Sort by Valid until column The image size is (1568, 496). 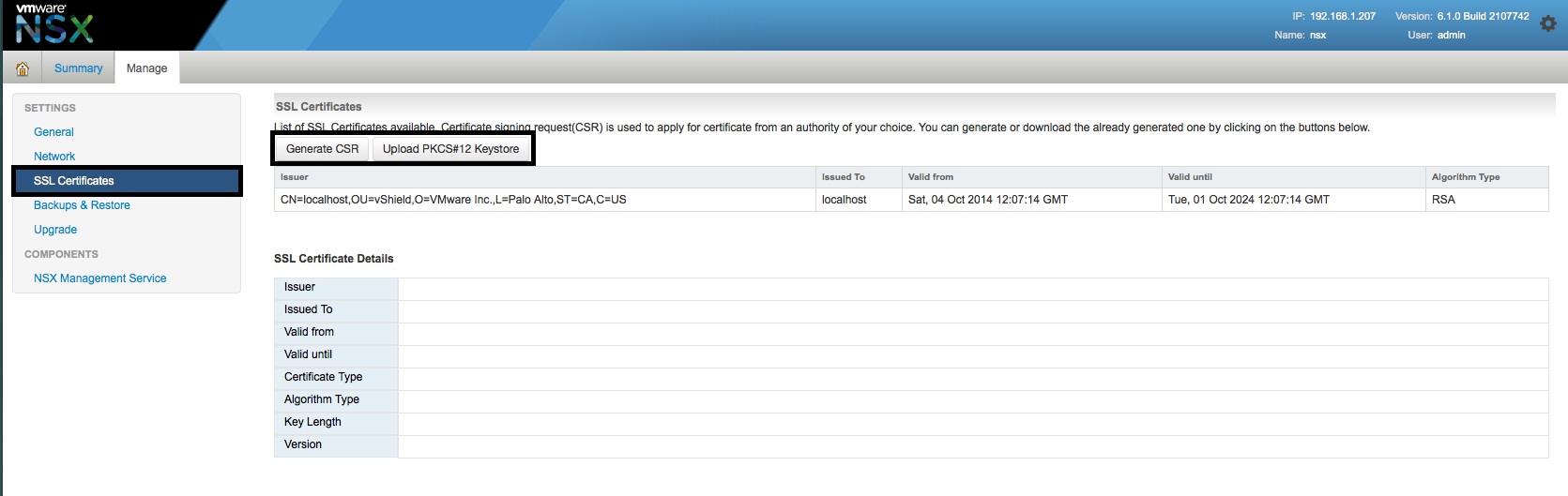tap(1190, 177)
